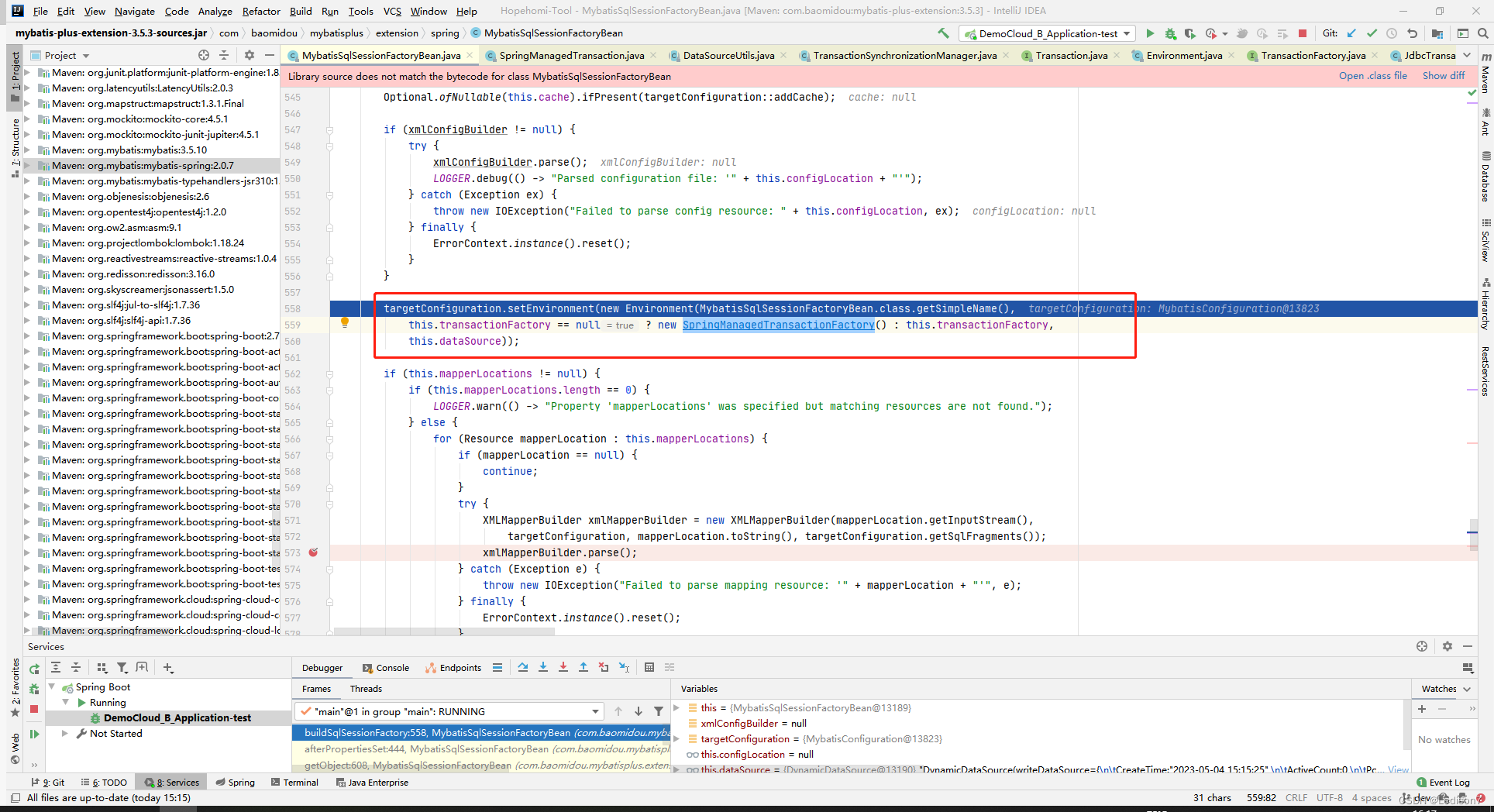1494x812 pixels.
Task: Click the Open .class file link
Action: click(1372, 76)
